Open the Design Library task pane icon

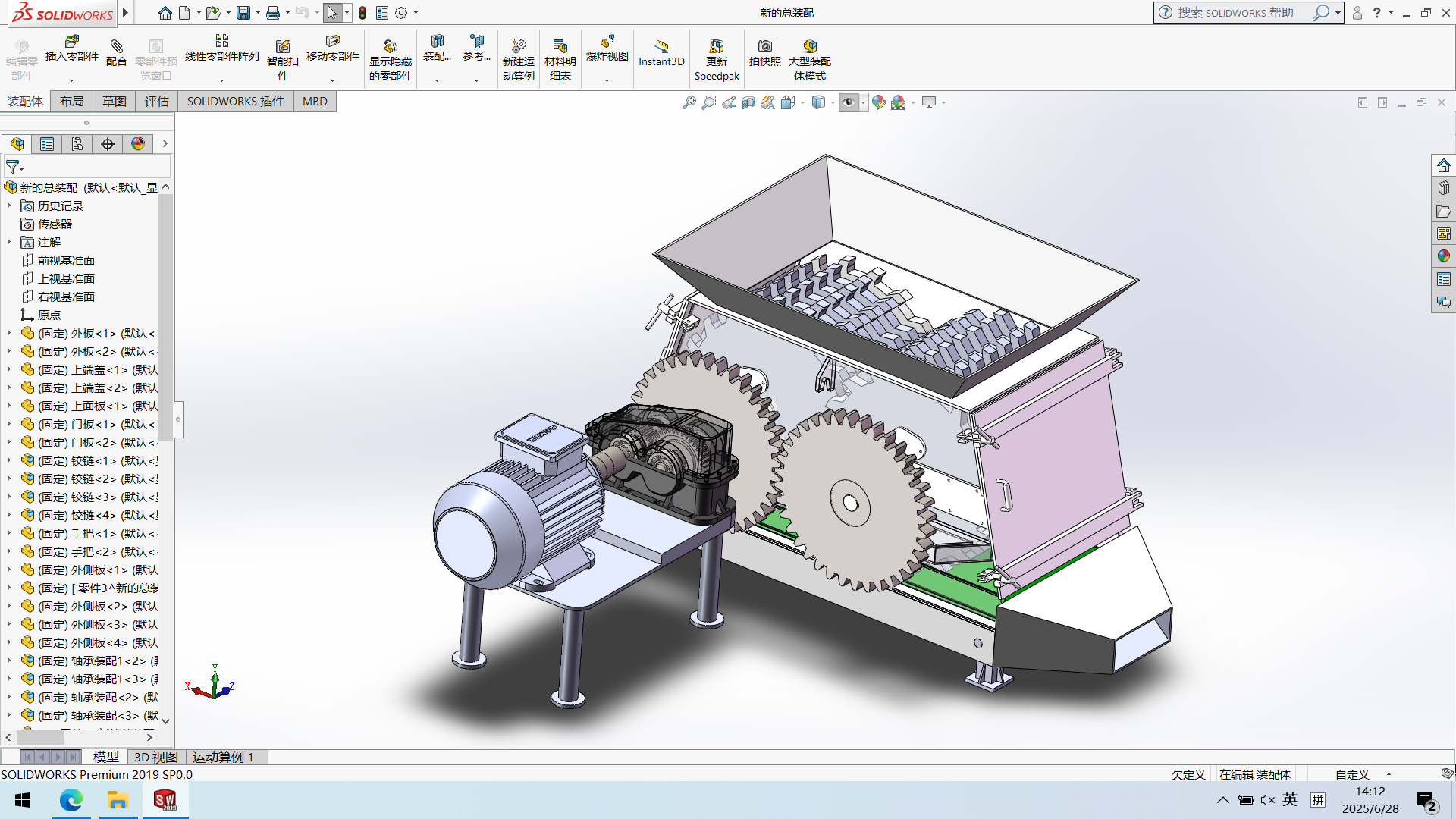pyautogui.click(x=1444, y=188)
